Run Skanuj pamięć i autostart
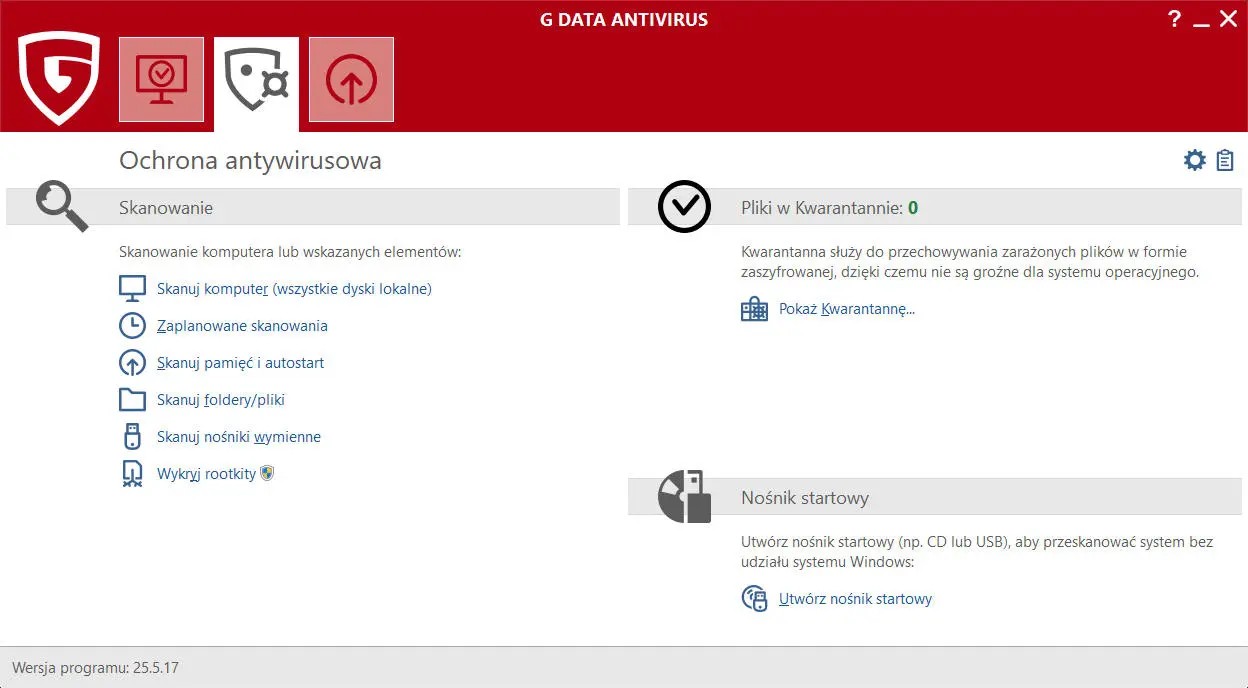Viewport: 1248px width, 688px height. tap(240, 363)
